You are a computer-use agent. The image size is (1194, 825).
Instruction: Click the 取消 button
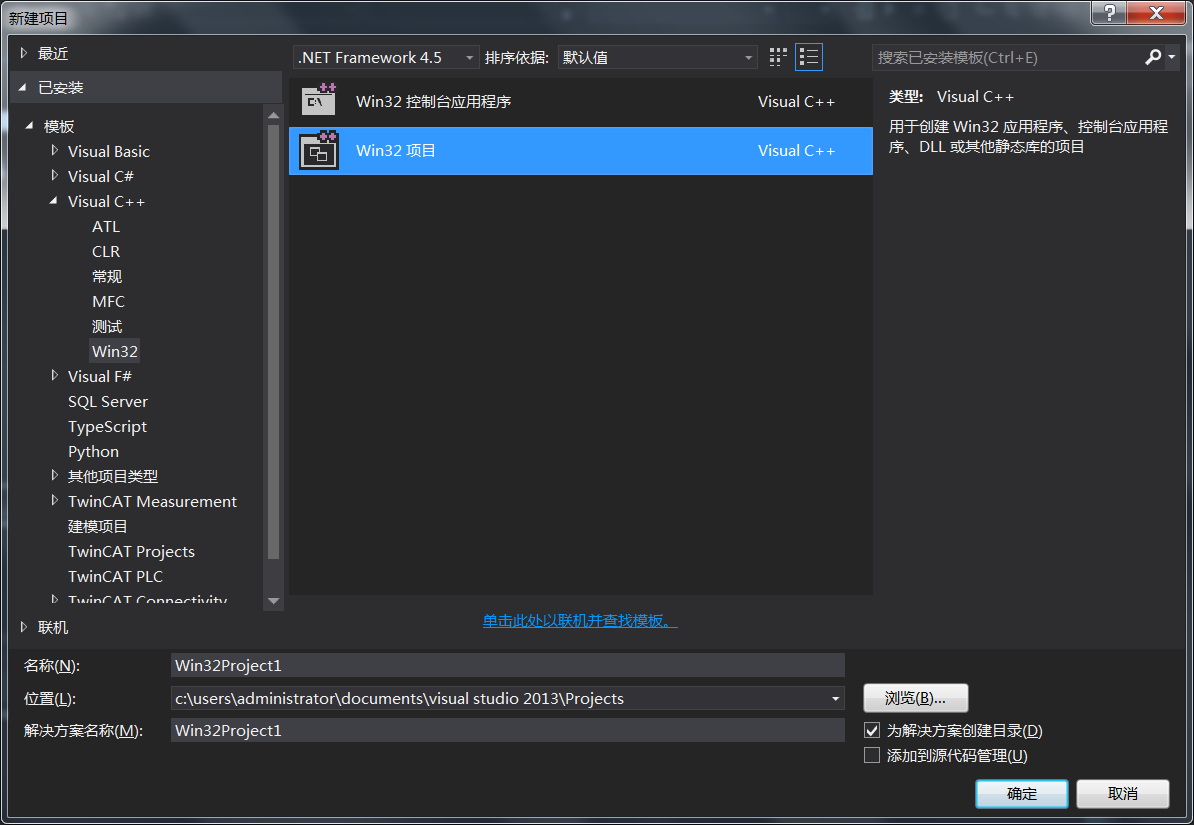[1122, 794]
